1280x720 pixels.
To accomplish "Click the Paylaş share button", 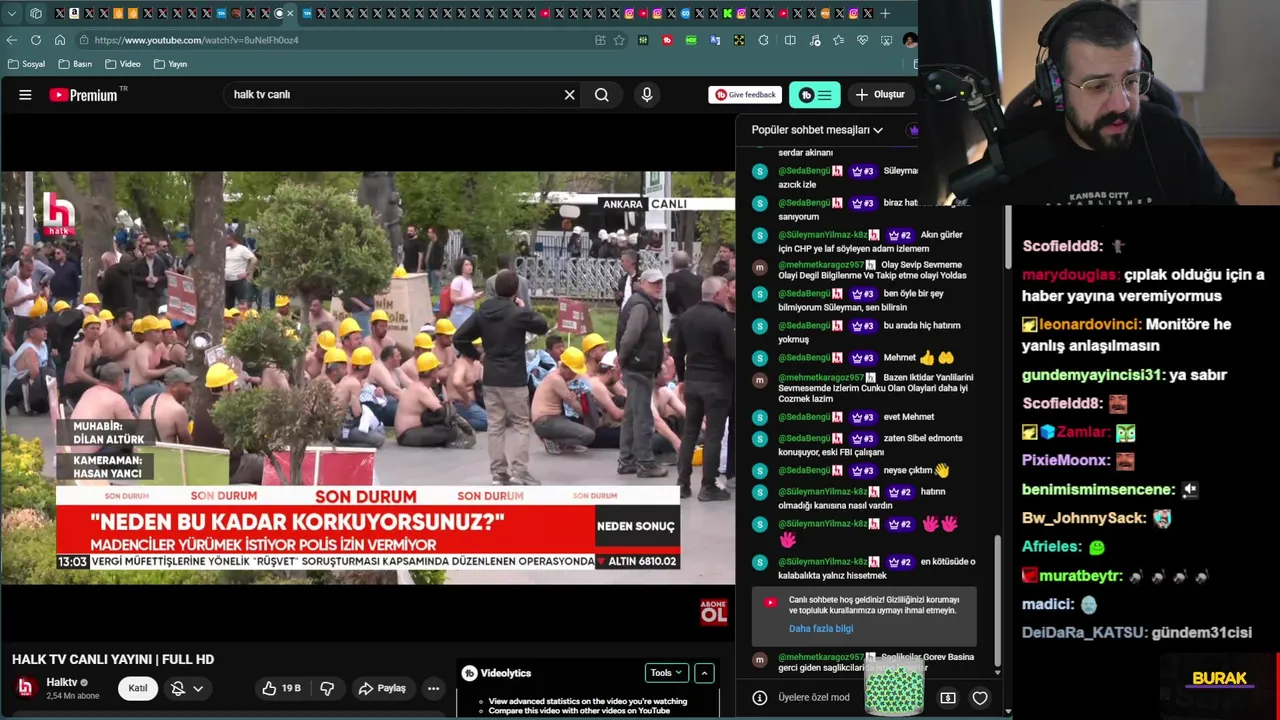I will pos(381,688).
